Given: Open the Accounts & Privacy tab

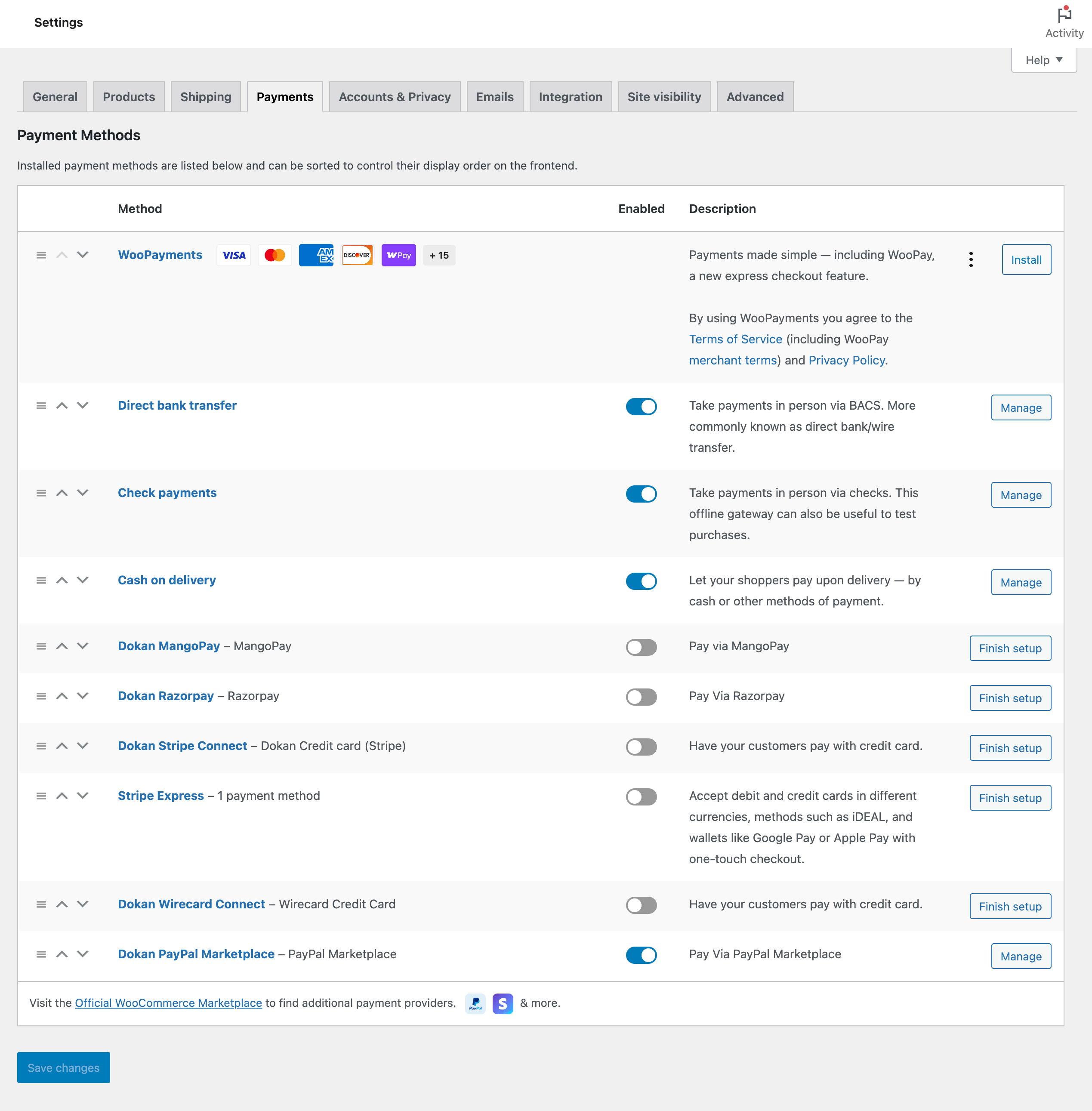Looking at the screenshot, I should pyautogui.click(x=395, y=97).
